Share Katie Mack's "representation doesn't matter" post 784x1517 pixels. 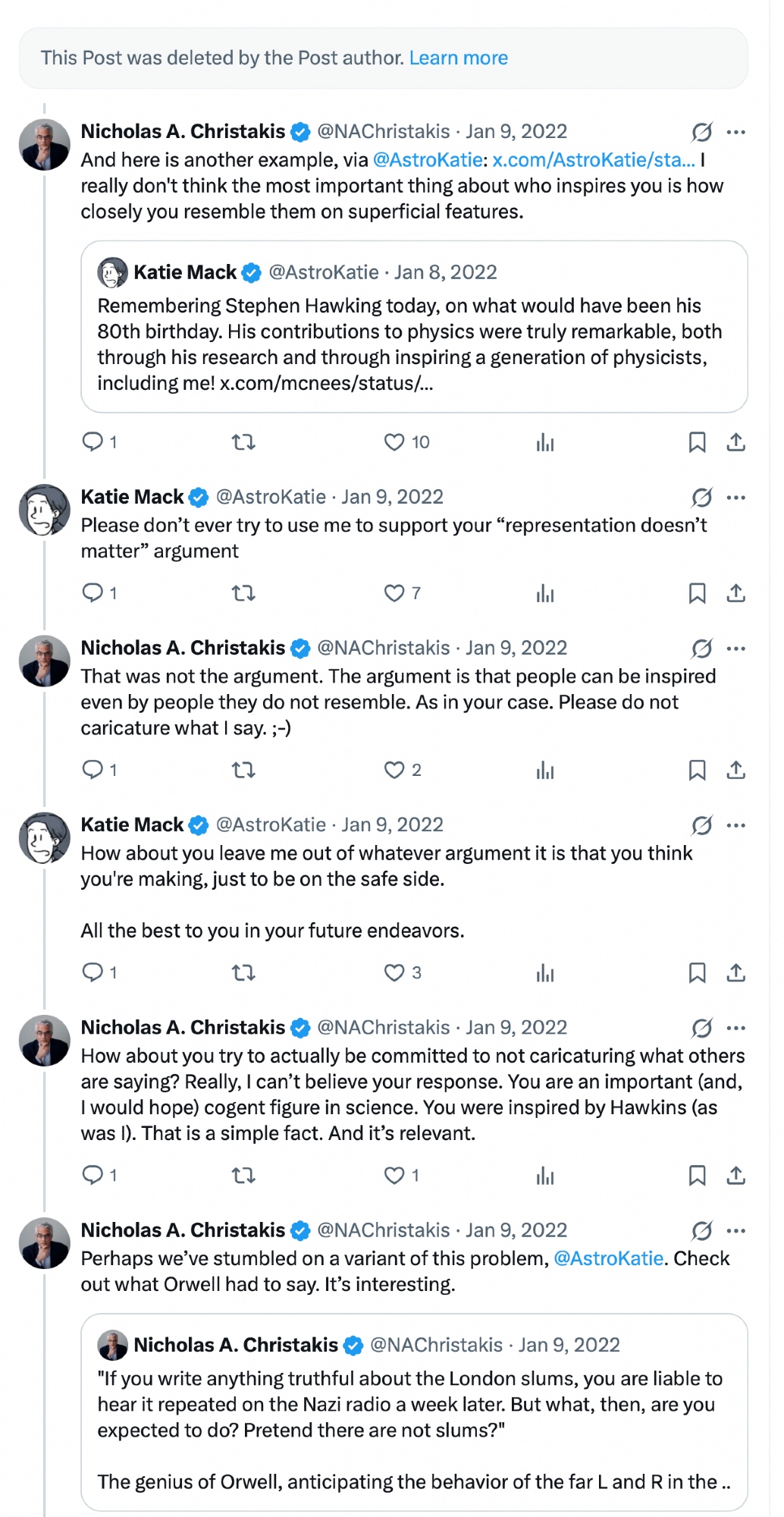coord(735,593)
